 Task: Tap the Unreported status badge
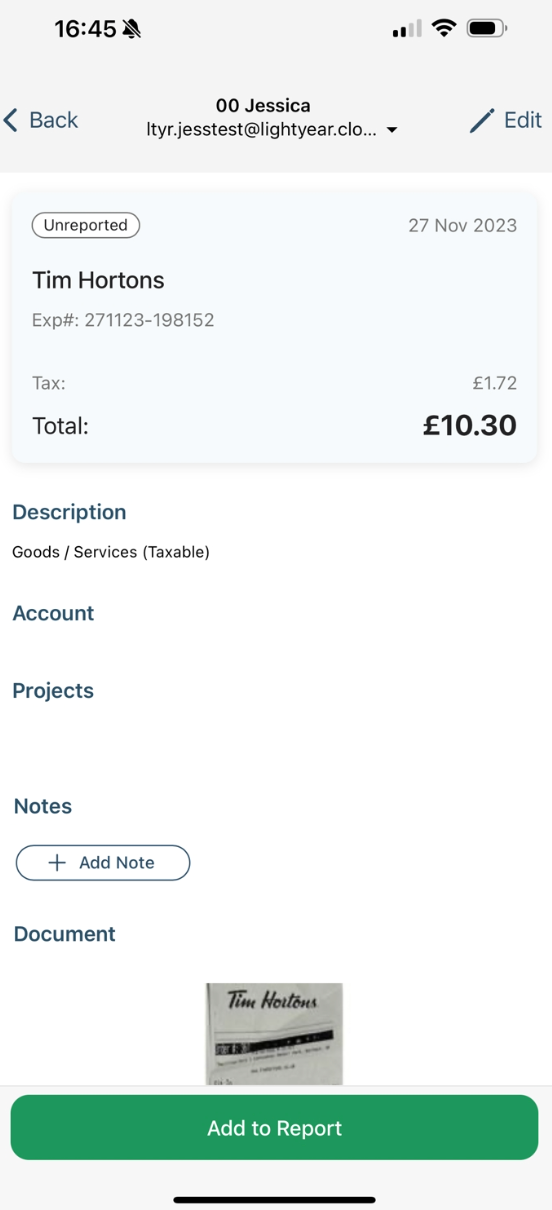click(x=86, y=225)
